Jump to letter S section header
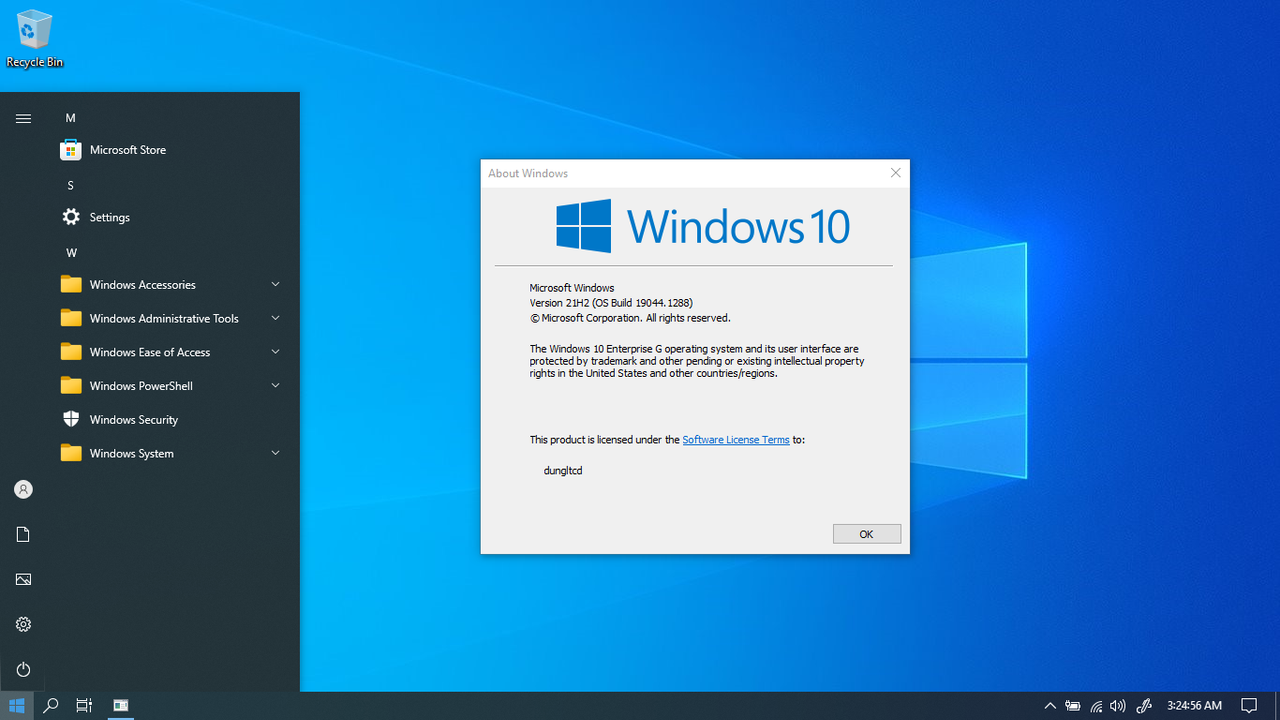Image resolution: width=1280 pixels, height=720 pixels. (70, 185)
